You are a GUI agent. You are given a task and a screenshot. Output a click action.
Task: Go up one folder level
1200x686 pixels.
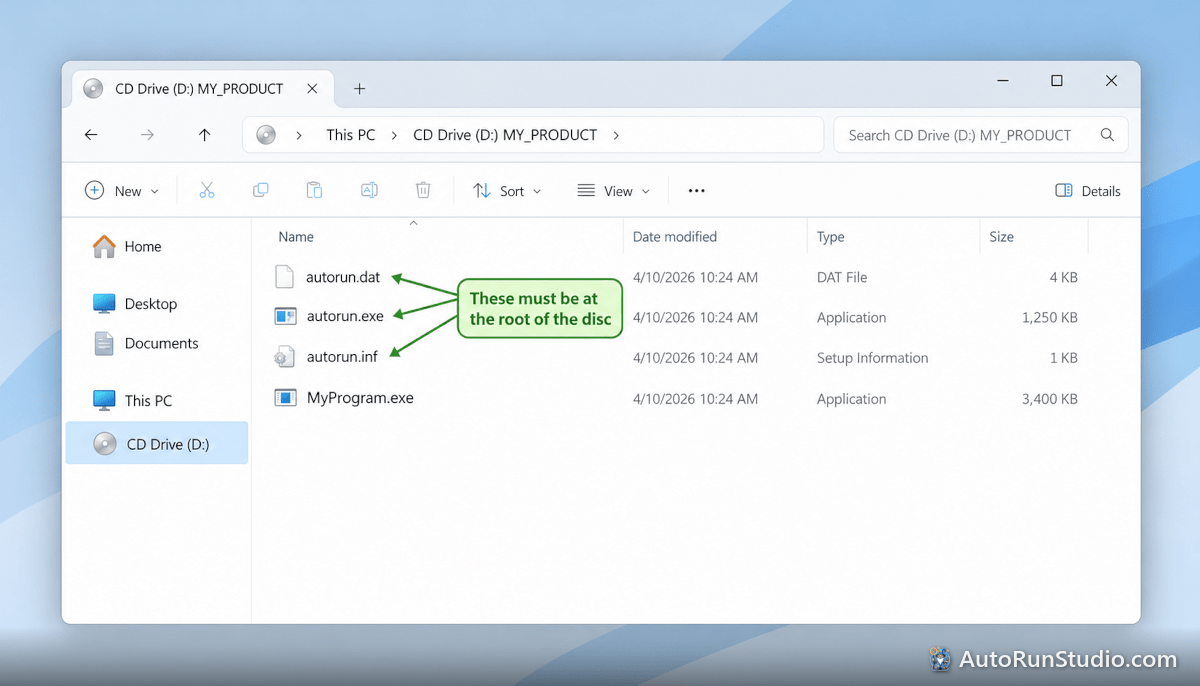[204, 135]
